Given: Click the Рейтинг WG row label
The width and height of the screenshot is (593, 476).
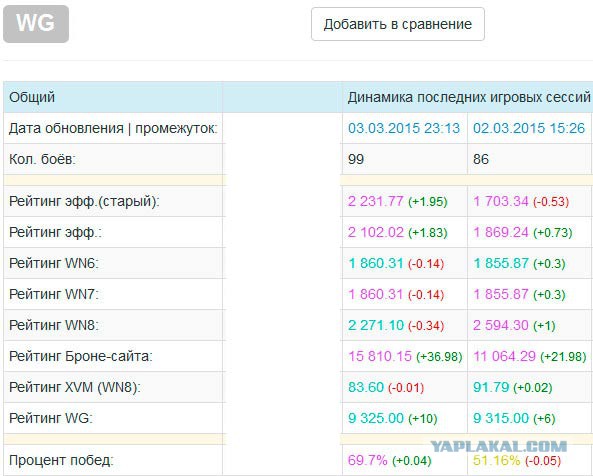Looking at the screenshot, I should 51,418.
